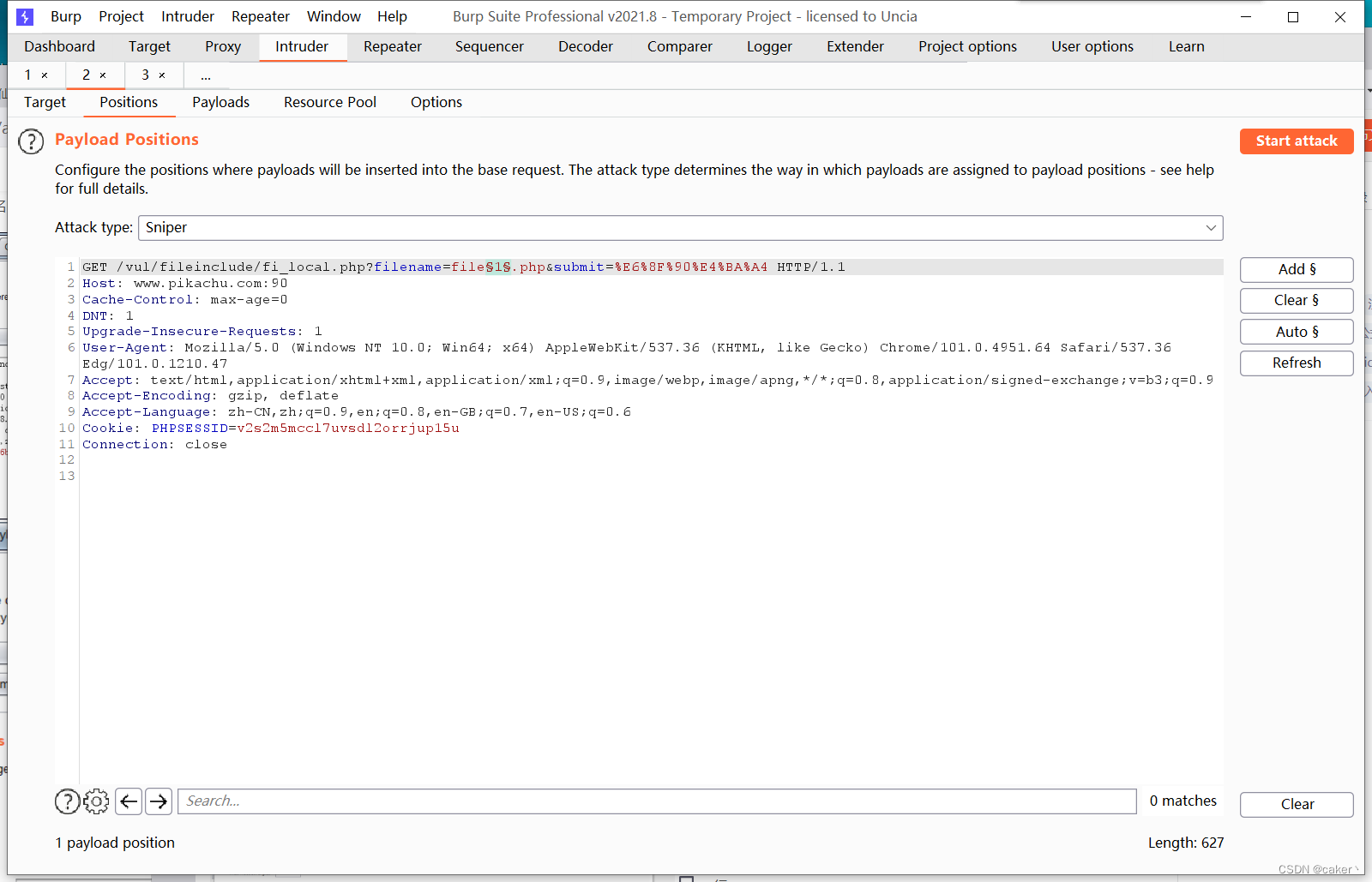This screenshot has height=882, width=1372.
Task: Open the Learn tab
Action: (x=1186, y=46)
